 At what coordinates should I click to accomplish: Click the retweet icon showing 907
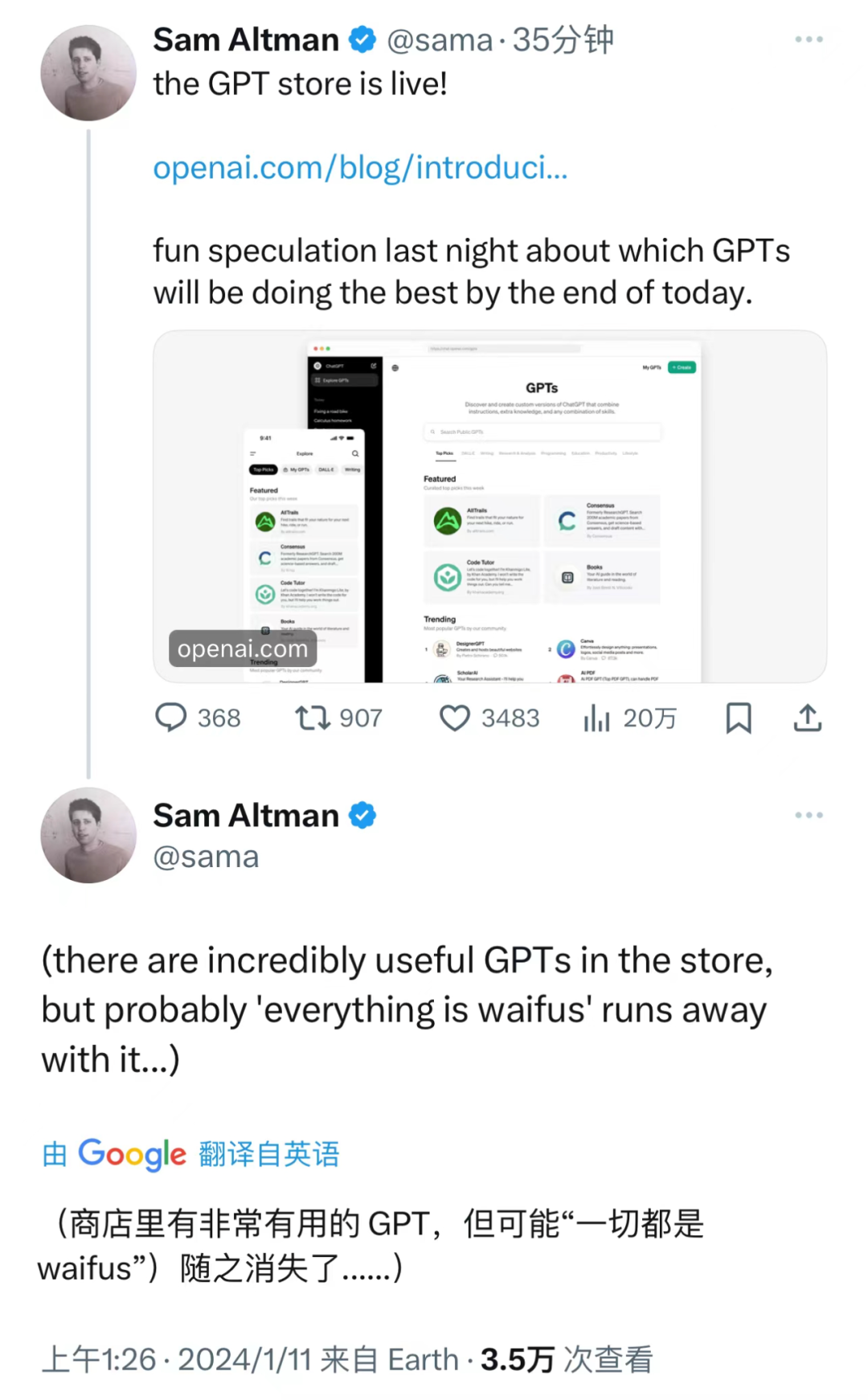coord(312,718)
